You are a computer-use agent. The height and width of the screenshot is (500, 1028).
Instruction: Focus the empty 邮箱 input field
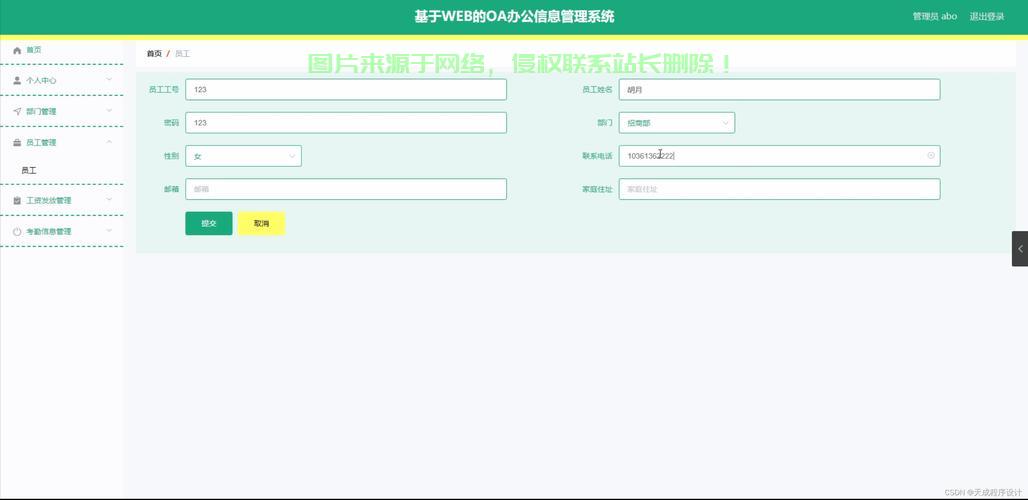[x=346, y=189]
